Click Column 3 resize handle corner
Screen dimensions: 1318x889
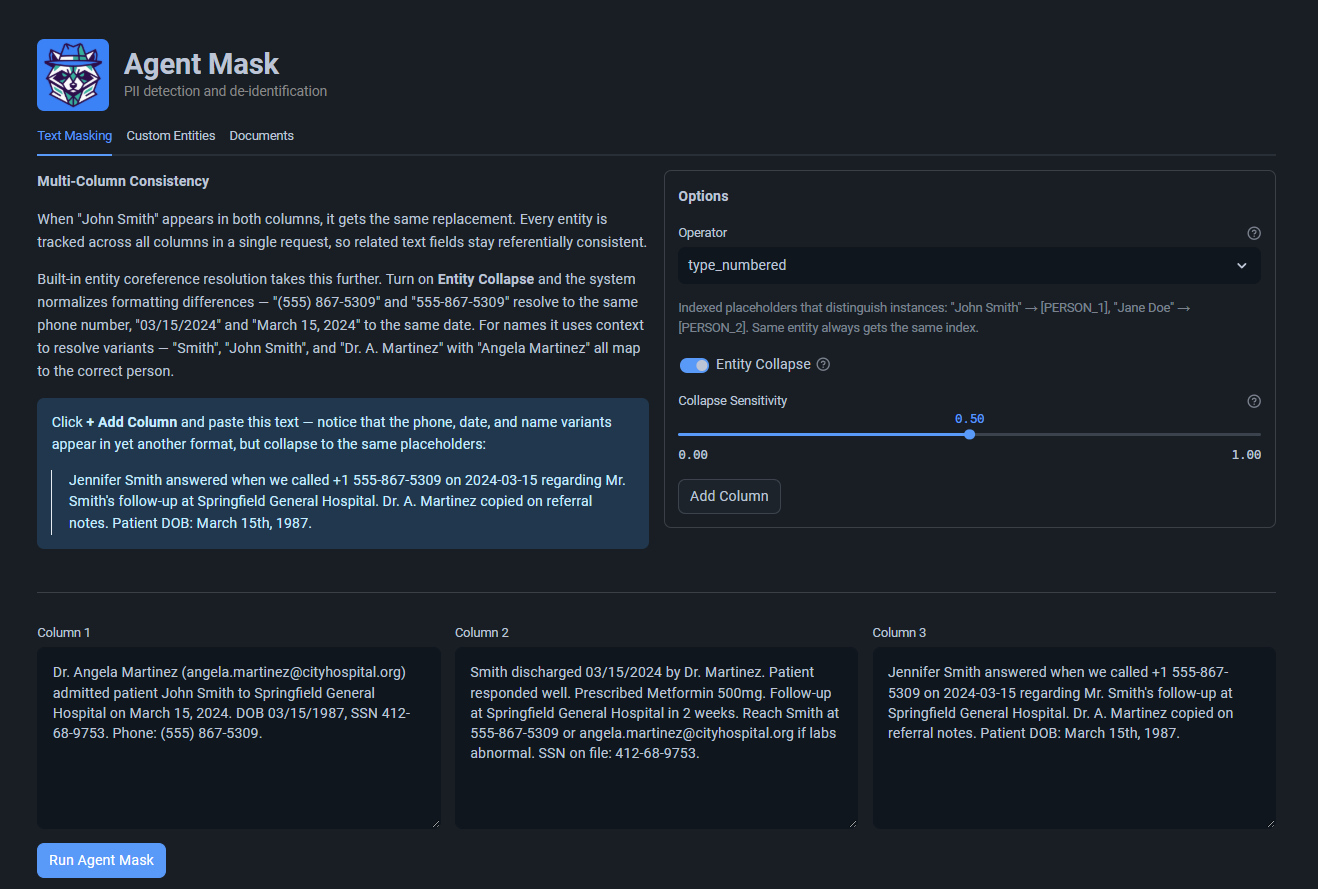(x=1270, y=822)
